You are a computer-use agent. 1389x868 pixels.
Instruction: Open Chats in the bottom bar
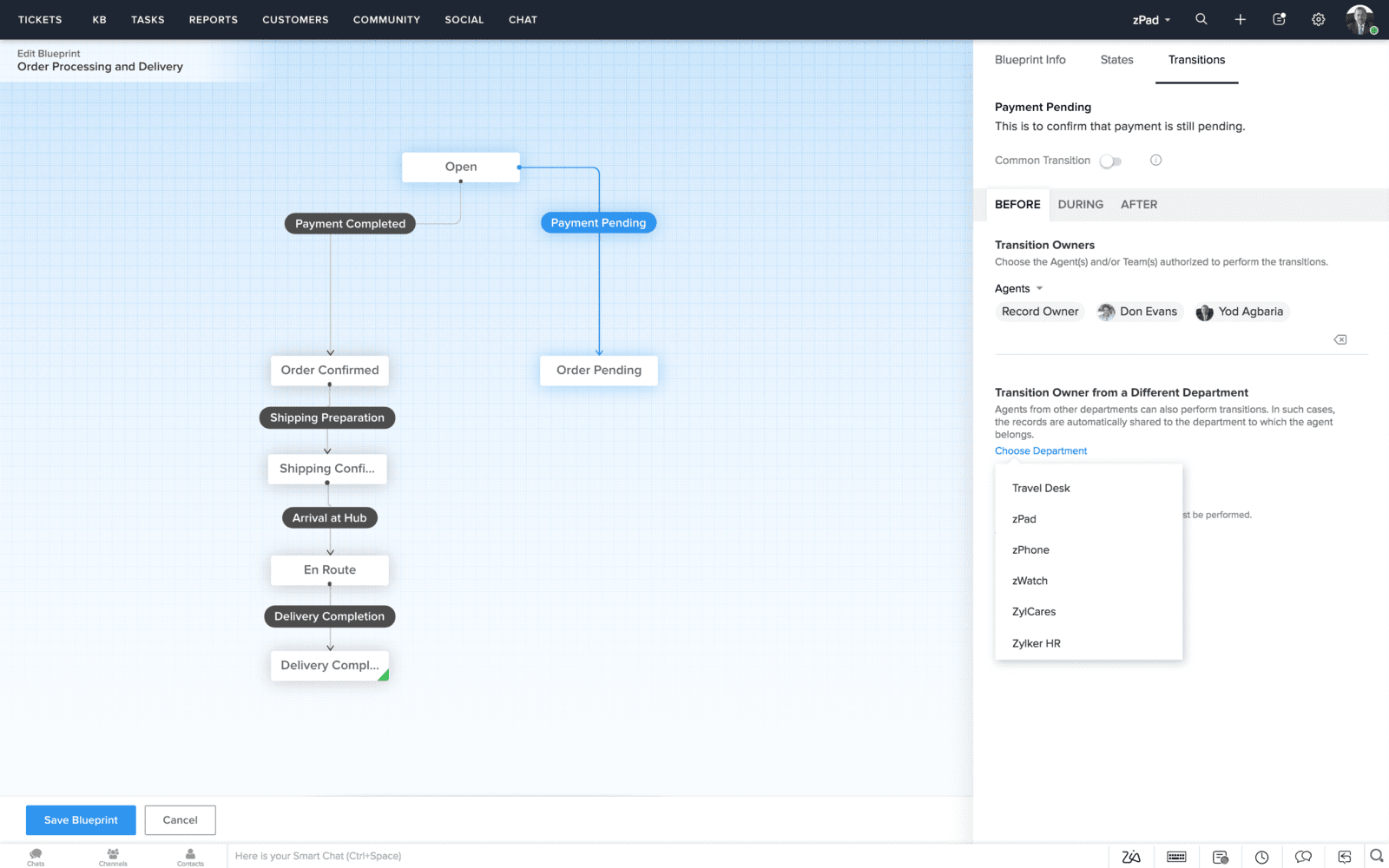(36, 857)
